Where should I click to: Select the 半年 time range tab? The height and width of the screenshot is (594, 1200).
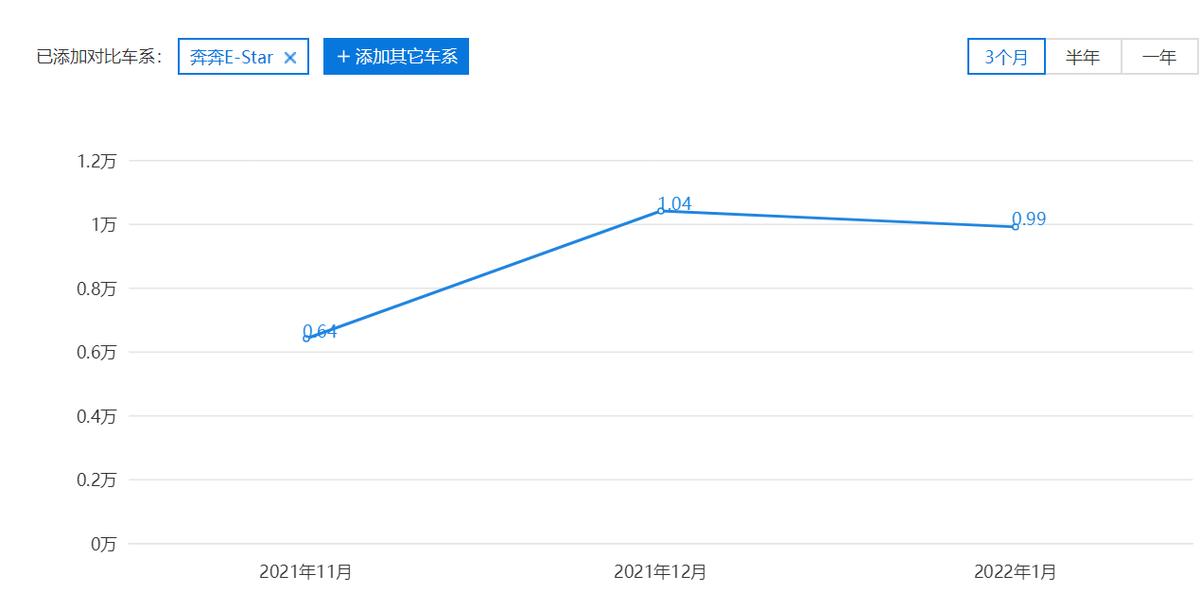1082,57
